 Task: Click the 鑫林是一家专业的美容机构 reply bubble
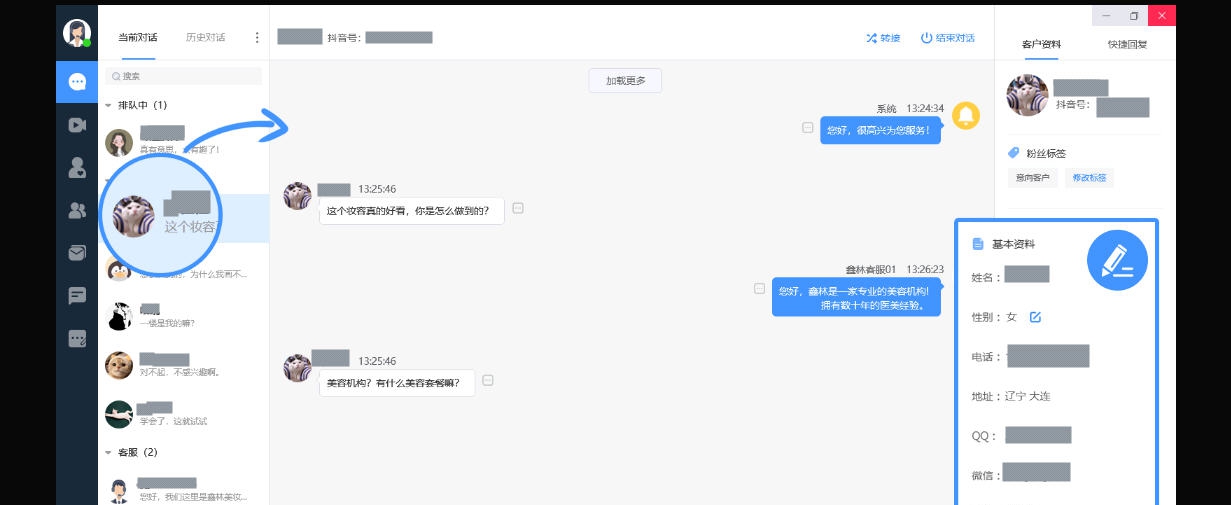(x=856, y=297)
